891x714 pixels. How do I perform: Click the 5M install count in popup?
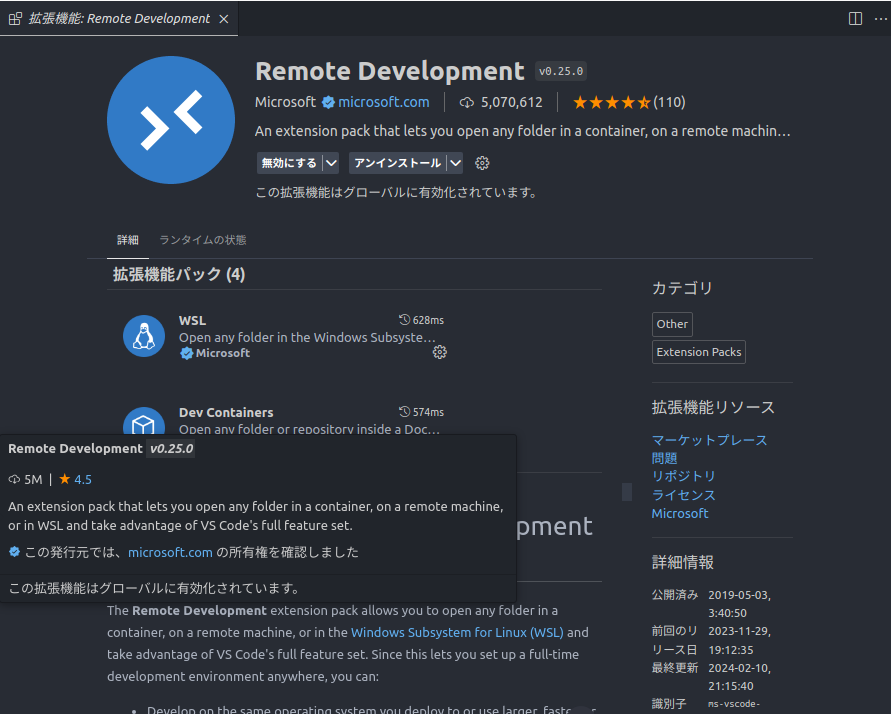click(26, 479)
